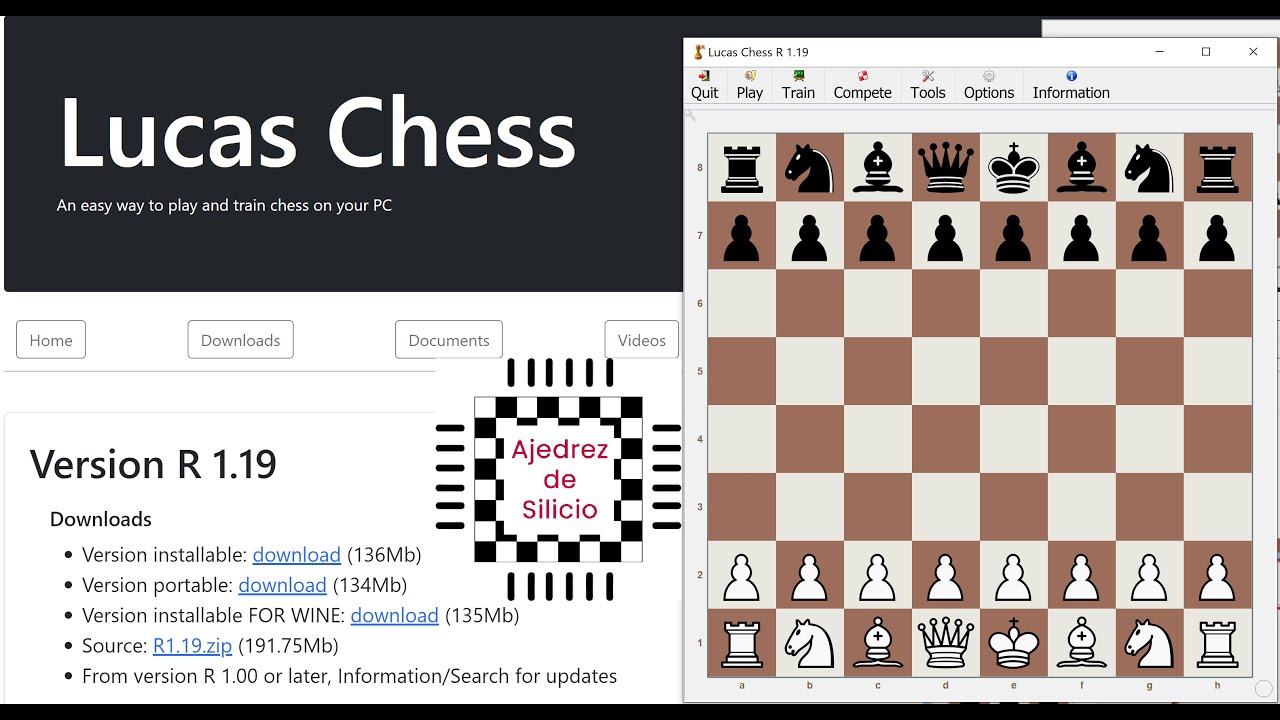Screen dimensions: 1280x720
Task: Select the white pawn on d2
Action: point(946,575)
